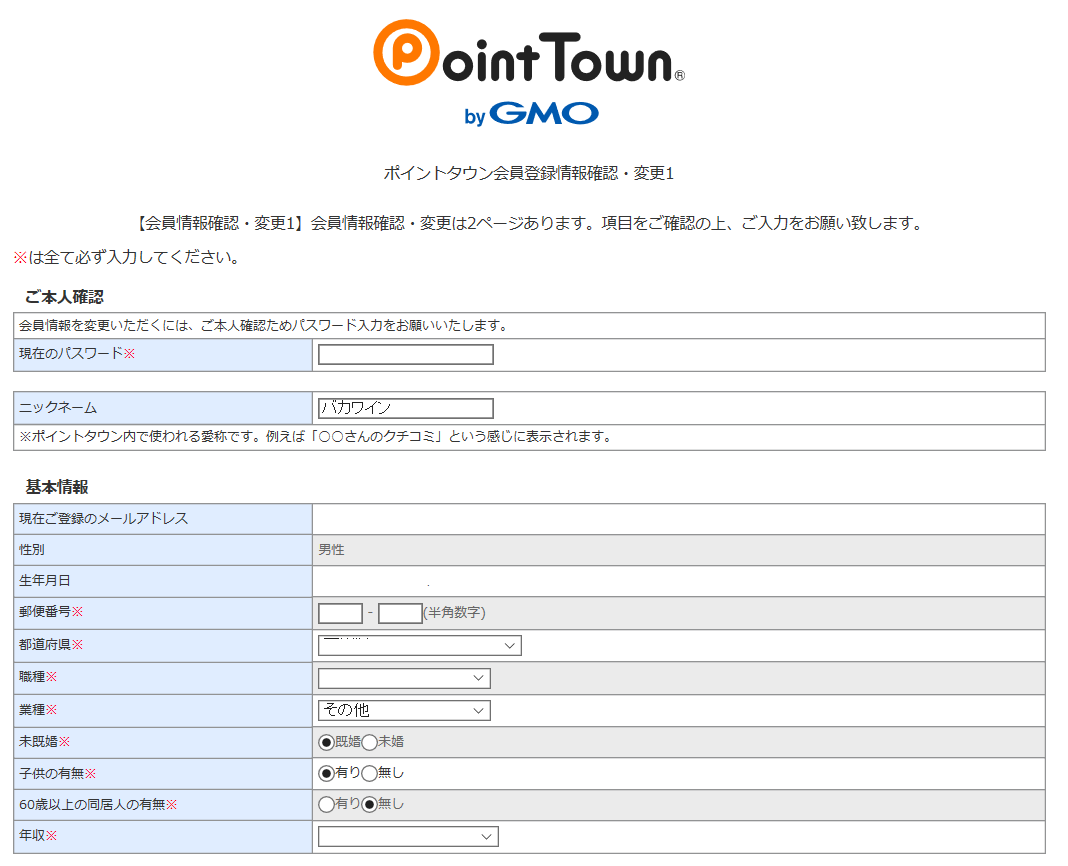Click the 年収 label
The height and width of the screenshot is (866, 1068).
[x=38, y=835]
